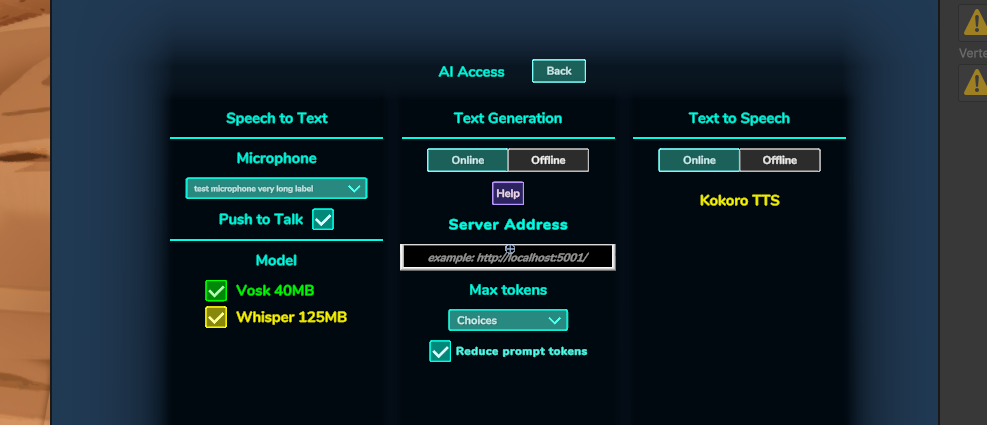Click the Text Generation heading

508,118
